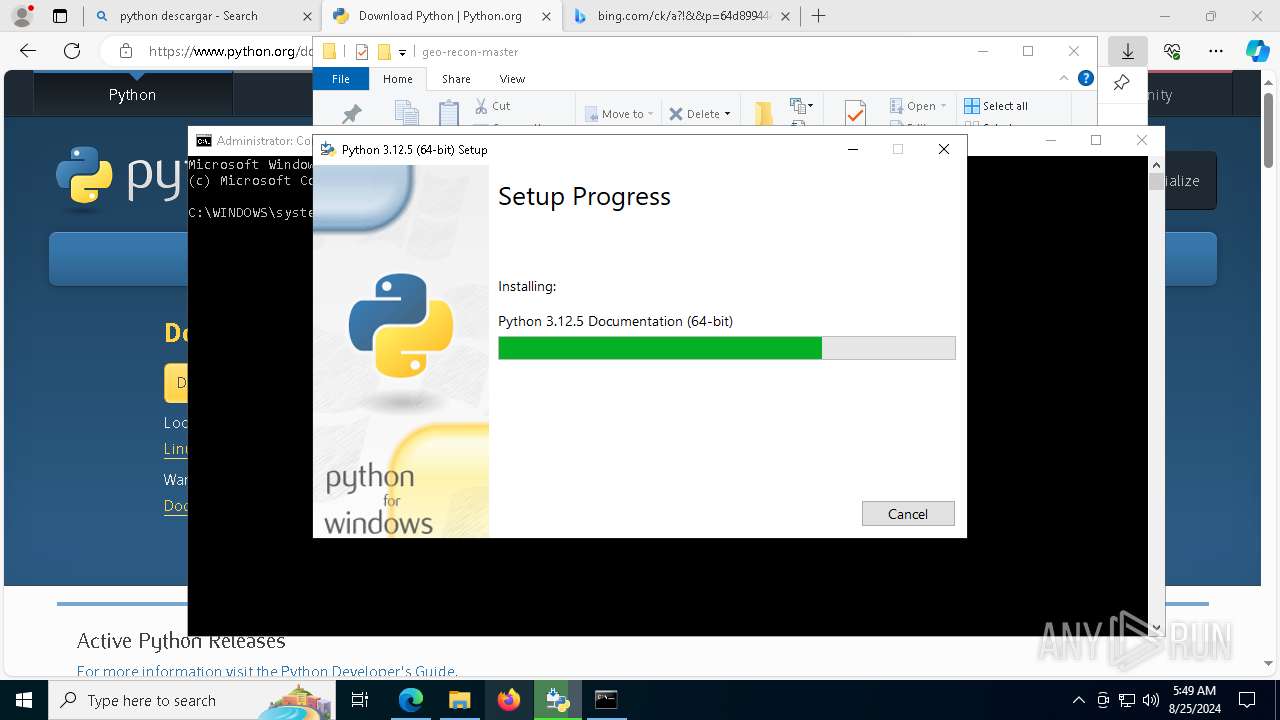Close the python descargar Search tab
Viewport: 1280px width, 720px height.
click(307, 16)
